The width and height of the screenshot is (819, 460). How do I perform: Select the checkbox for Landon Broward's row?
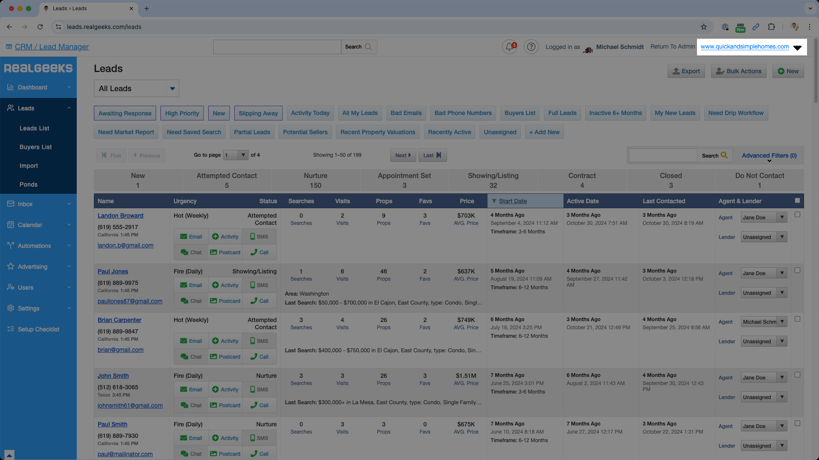[x=797, y=215]
